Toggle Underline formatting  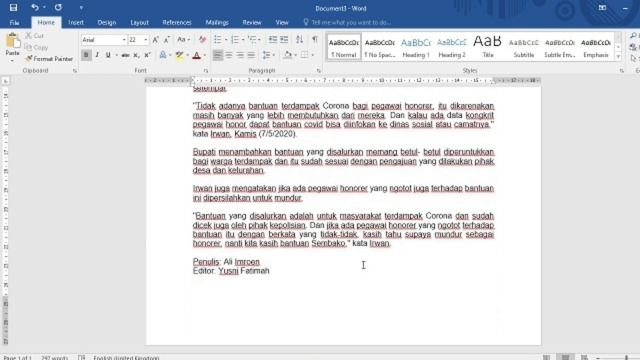coord(108,55)
